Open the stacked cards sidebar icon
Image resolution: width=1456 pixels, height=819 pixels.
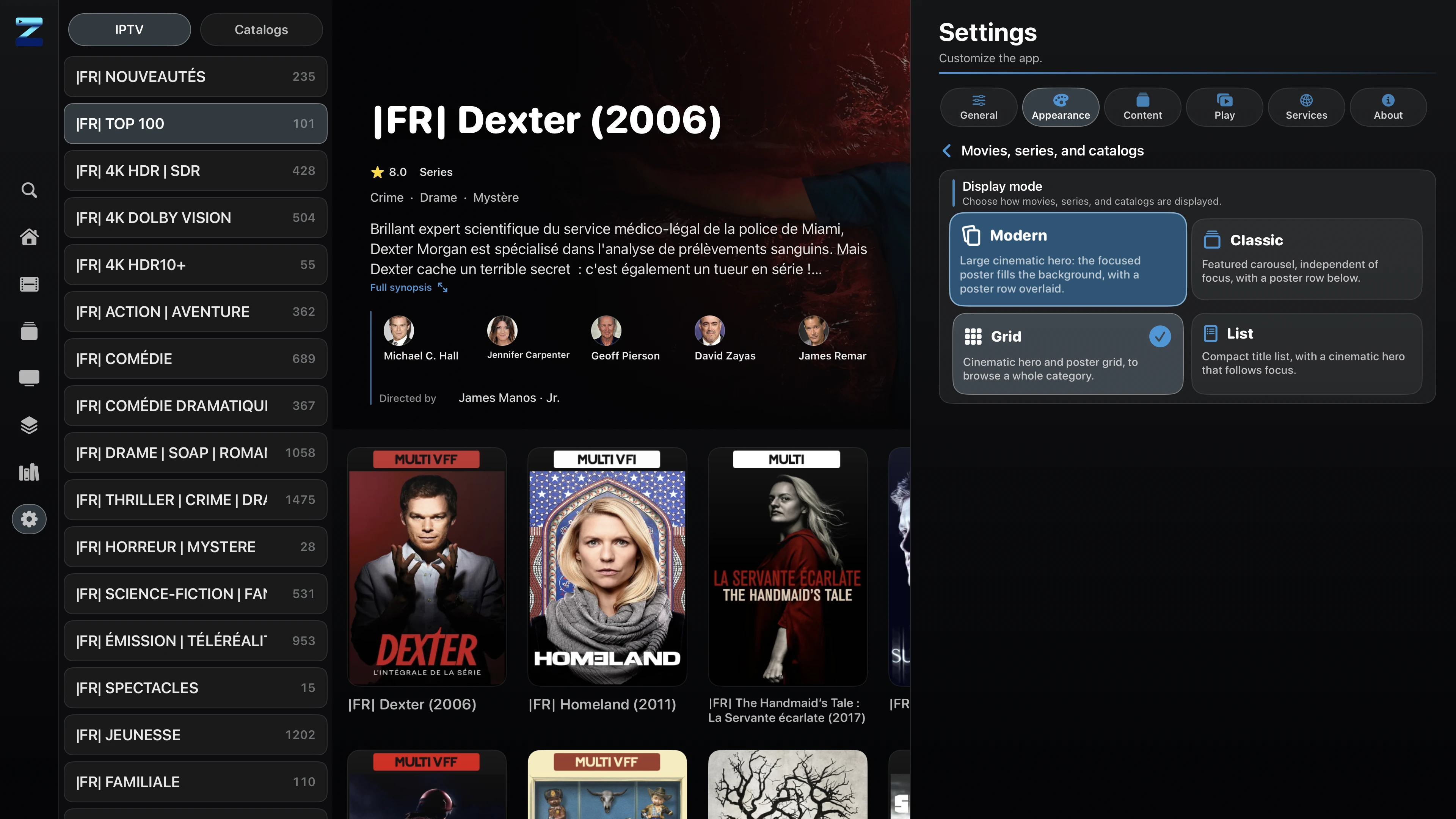[29, 331]
